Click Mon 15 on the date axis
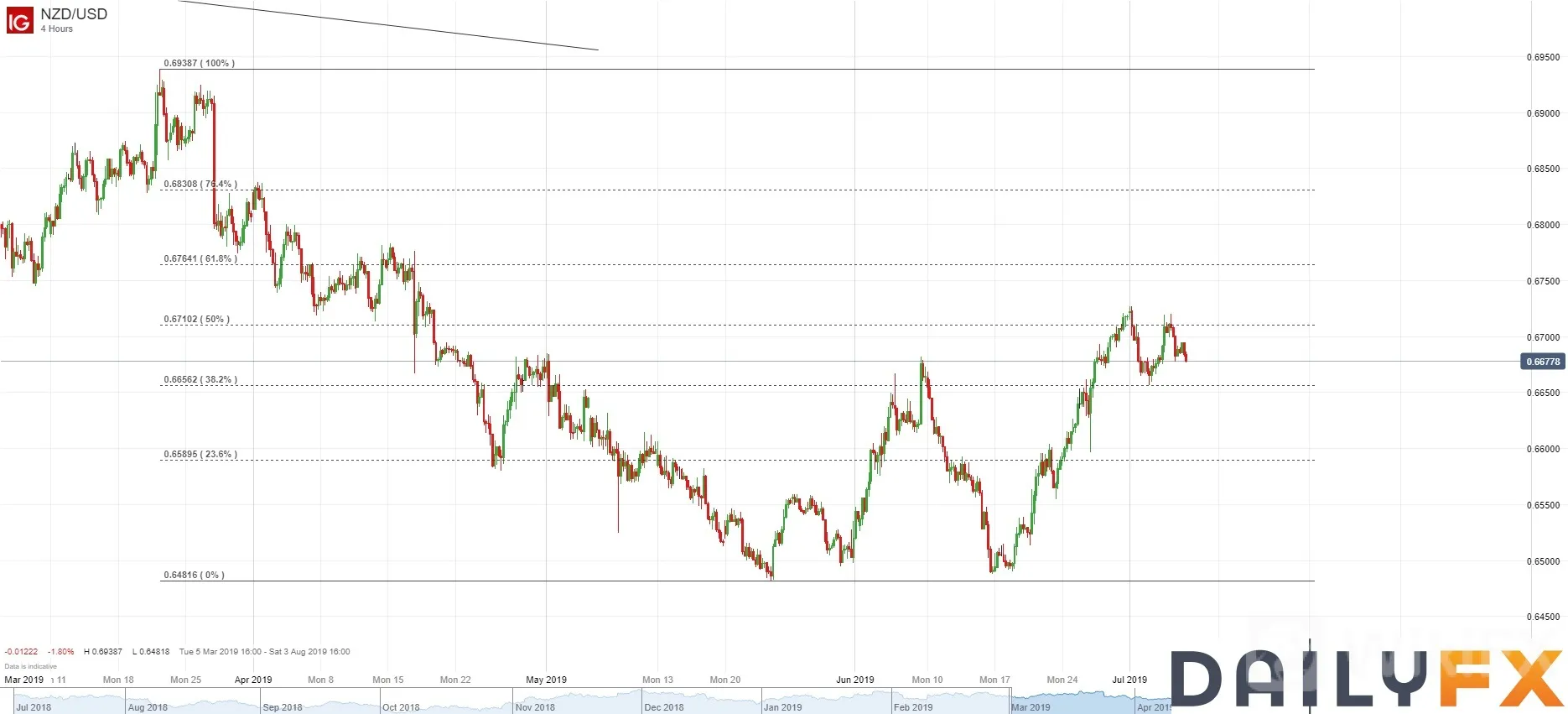 coord(388,680)
